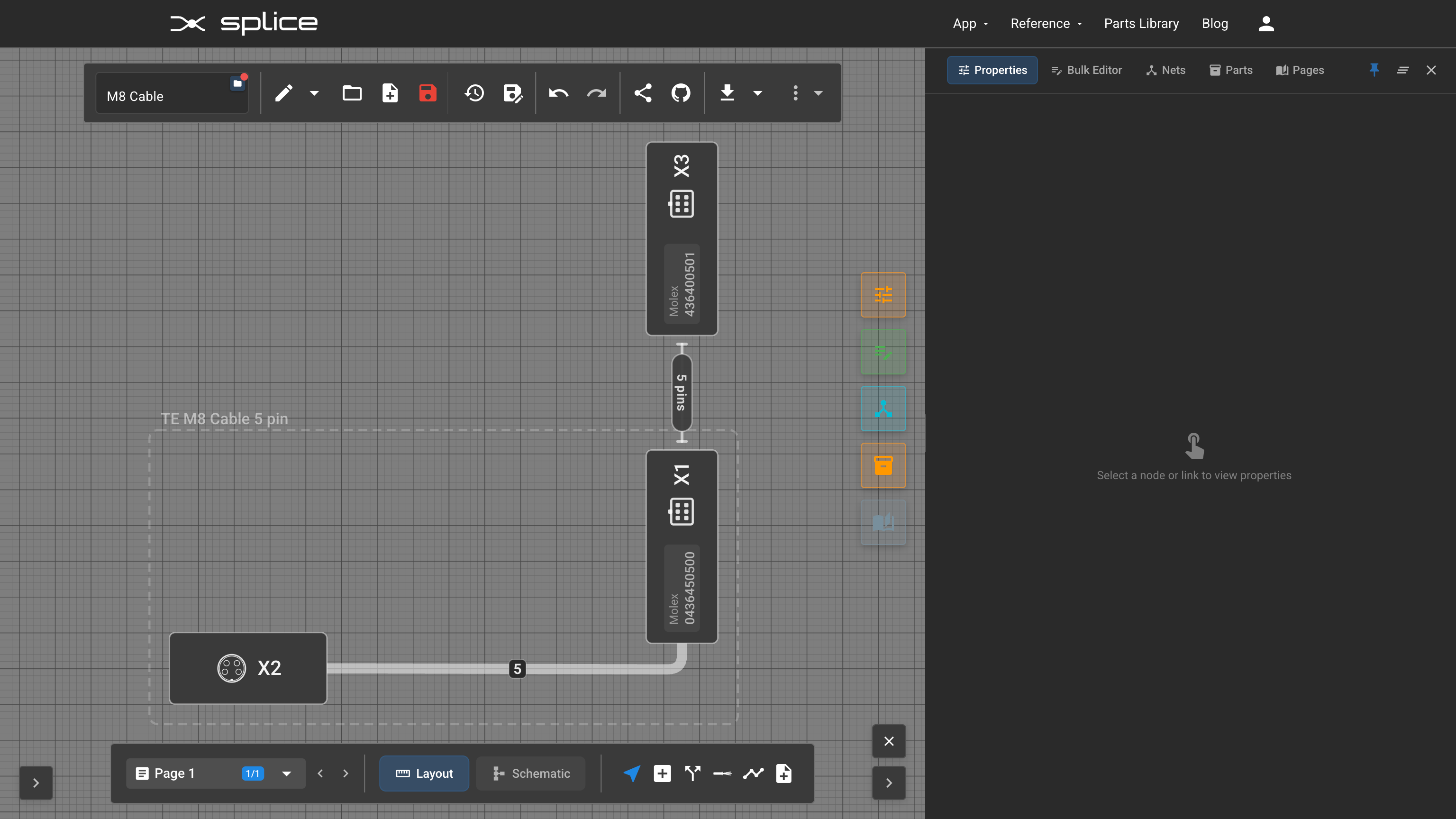Open the Pages tab
Image resolution: width=1456 pixels, height=819 pixels.
pos(1300,70)
